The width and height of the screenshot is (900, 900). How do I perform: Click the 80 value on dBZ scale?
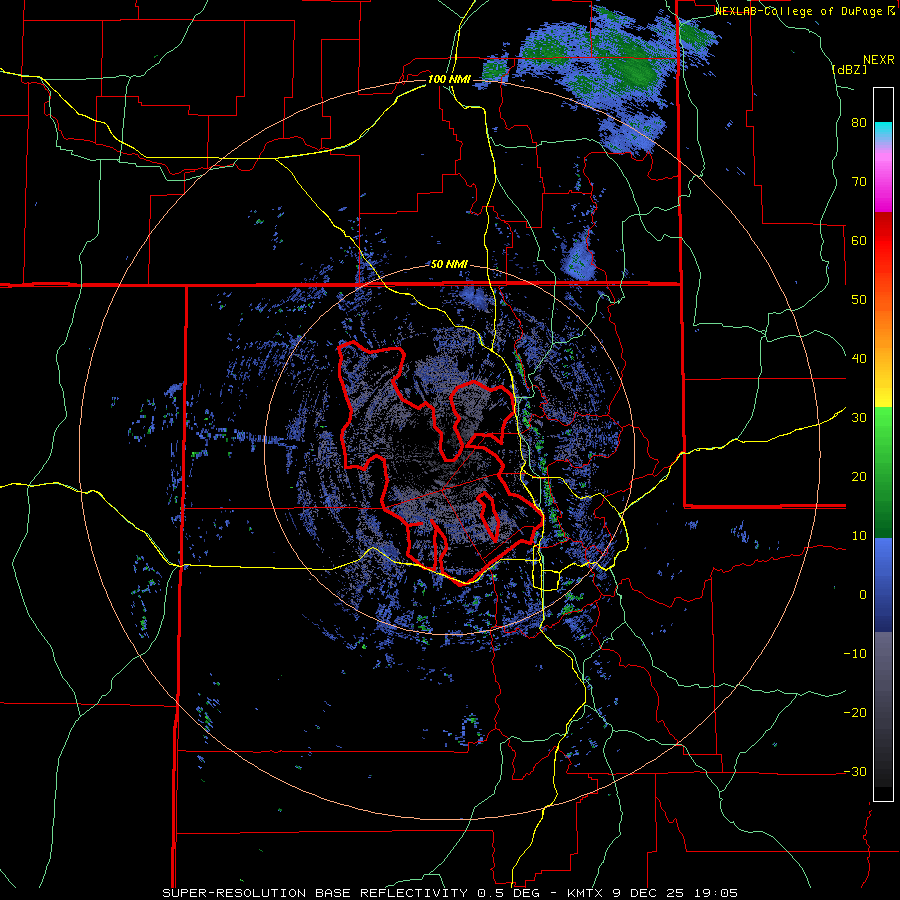[859, 123]
